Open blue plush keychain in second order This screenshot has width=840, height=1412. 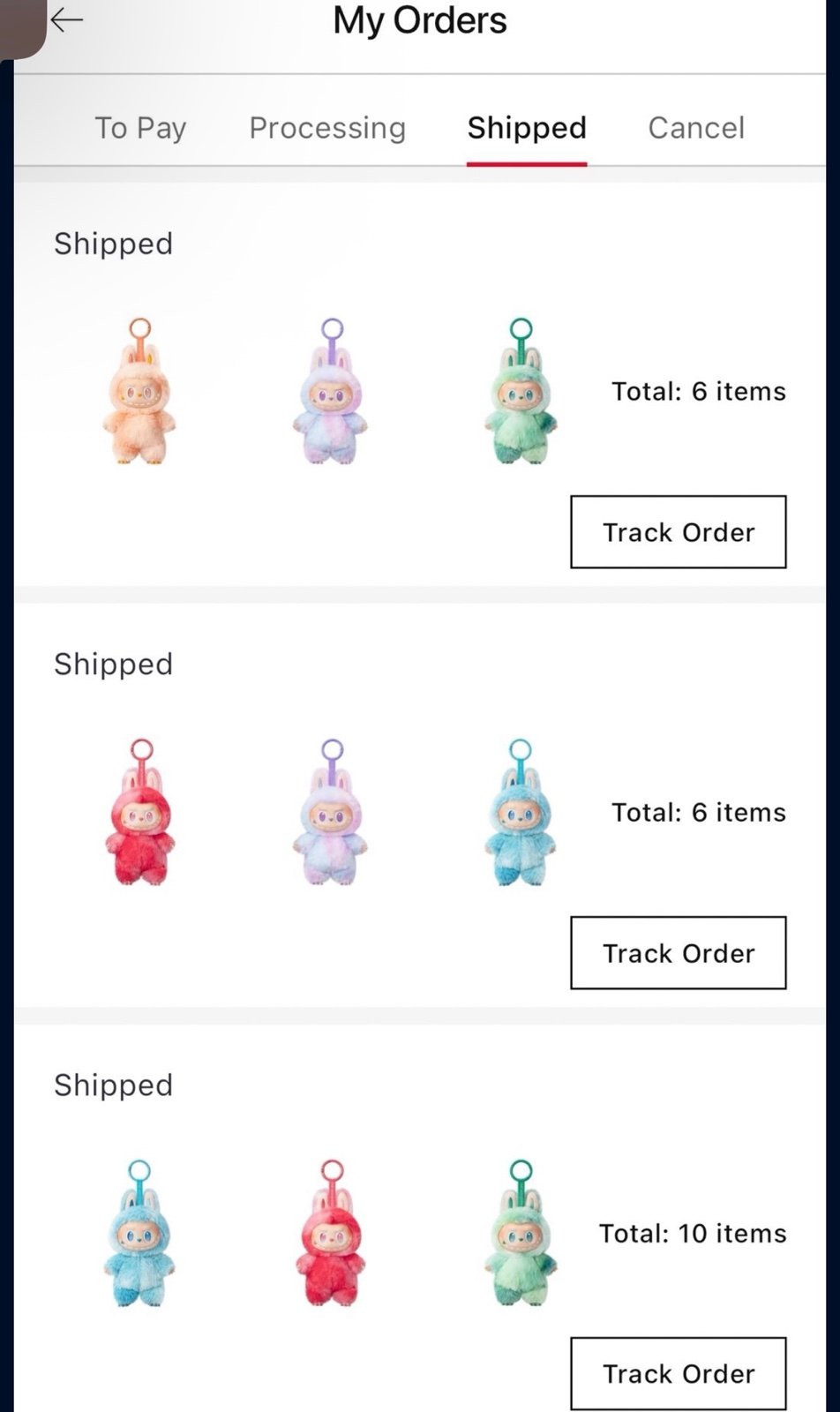(521, 812)
